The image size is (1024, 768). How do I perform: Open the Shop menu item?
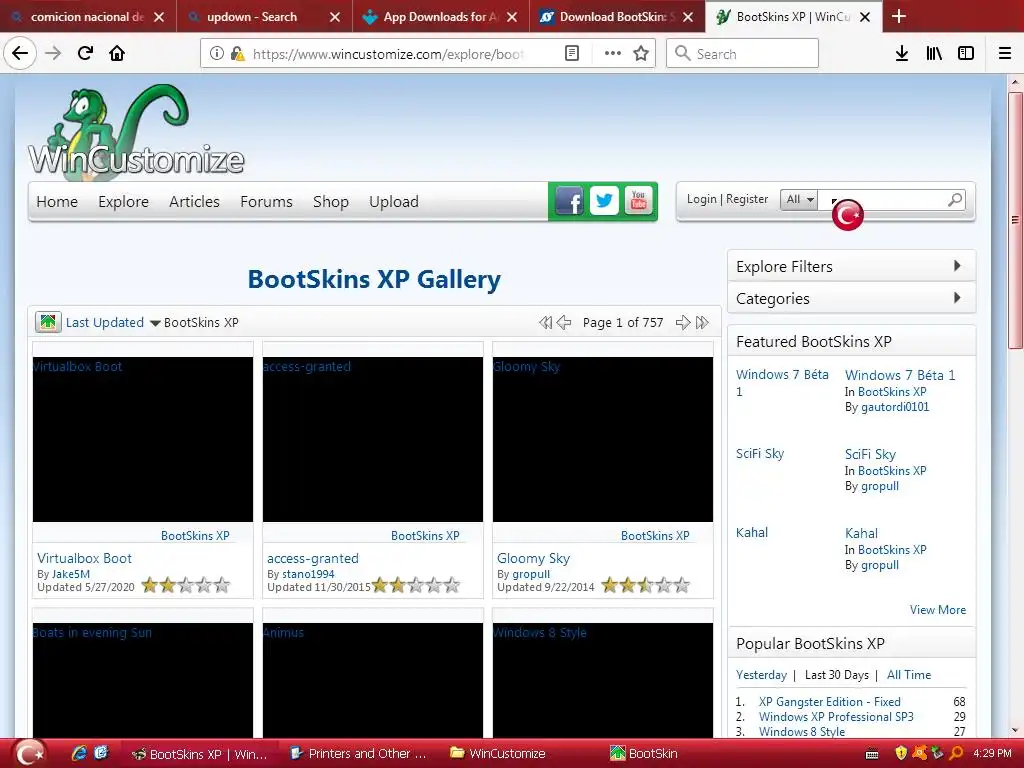point(330,202)
